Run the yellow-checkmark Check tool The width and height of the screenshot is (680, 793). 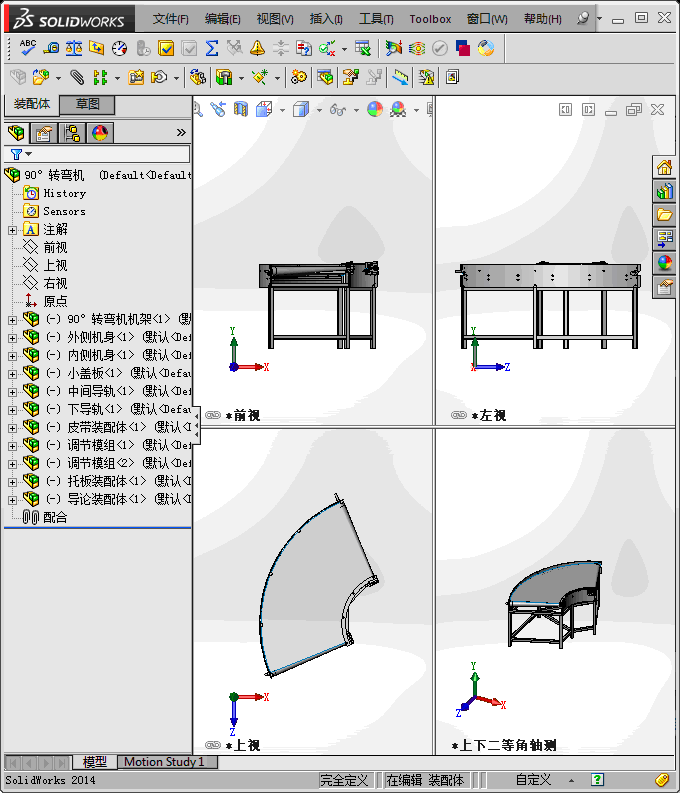(x=166, y=48)
